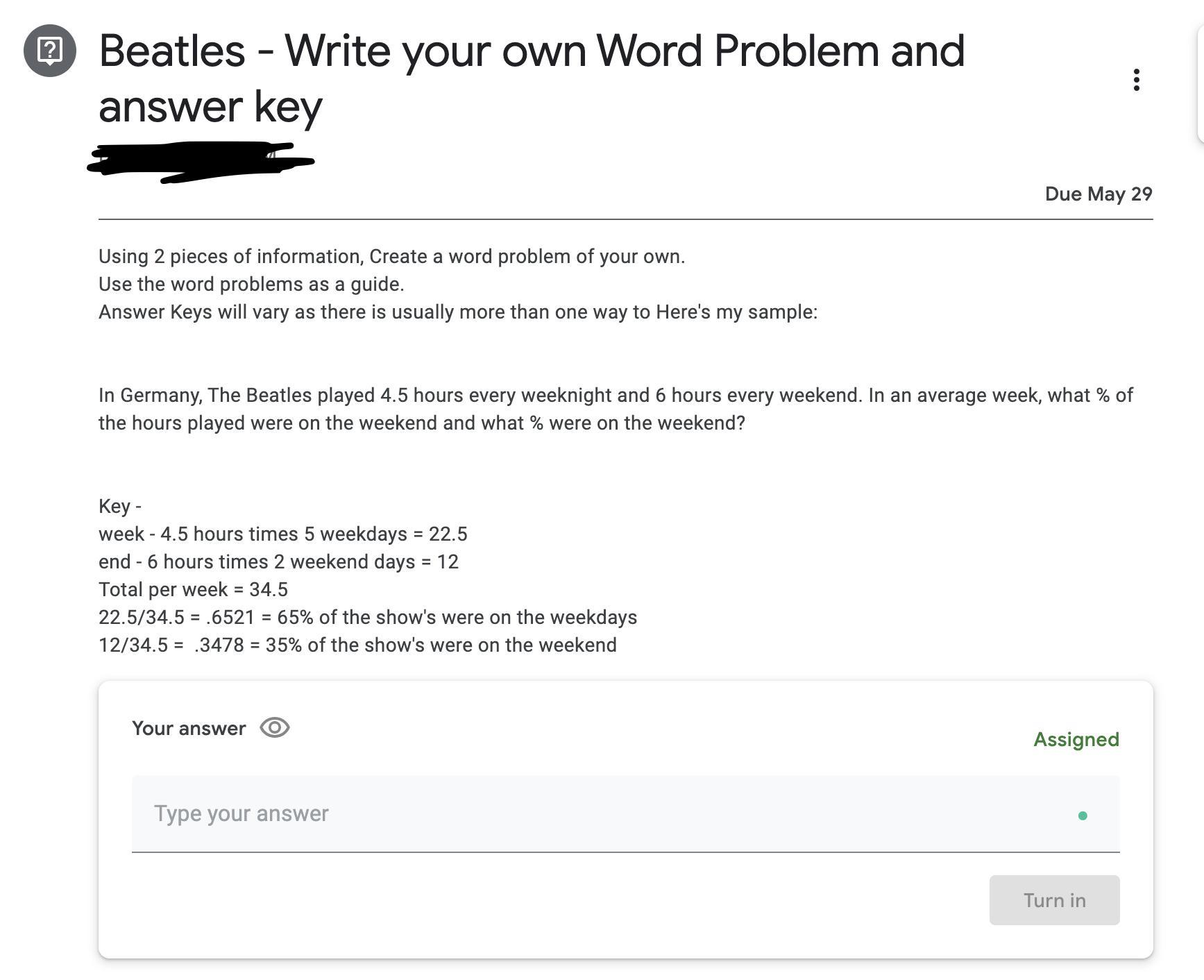Click the 12/34.5 = .3478 calculation line
1204x980 pixels.
coord(357,645)
